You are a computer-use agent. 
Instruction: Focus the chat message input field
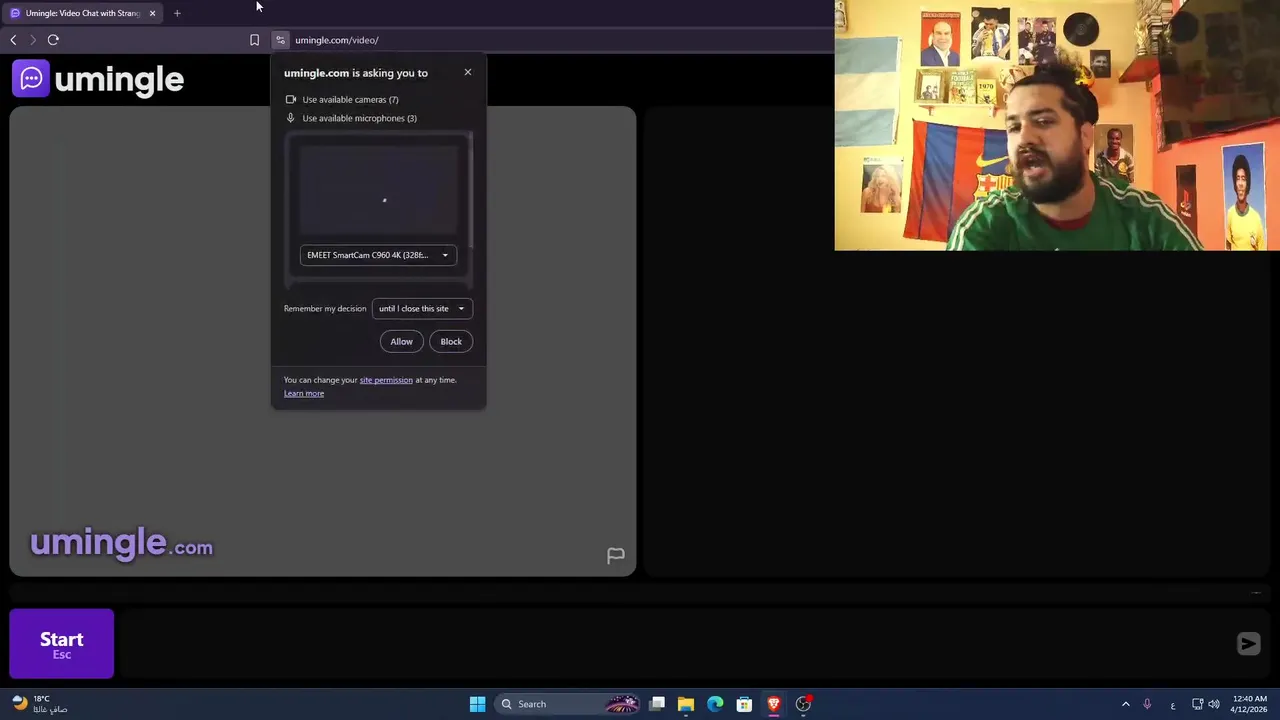675,644
